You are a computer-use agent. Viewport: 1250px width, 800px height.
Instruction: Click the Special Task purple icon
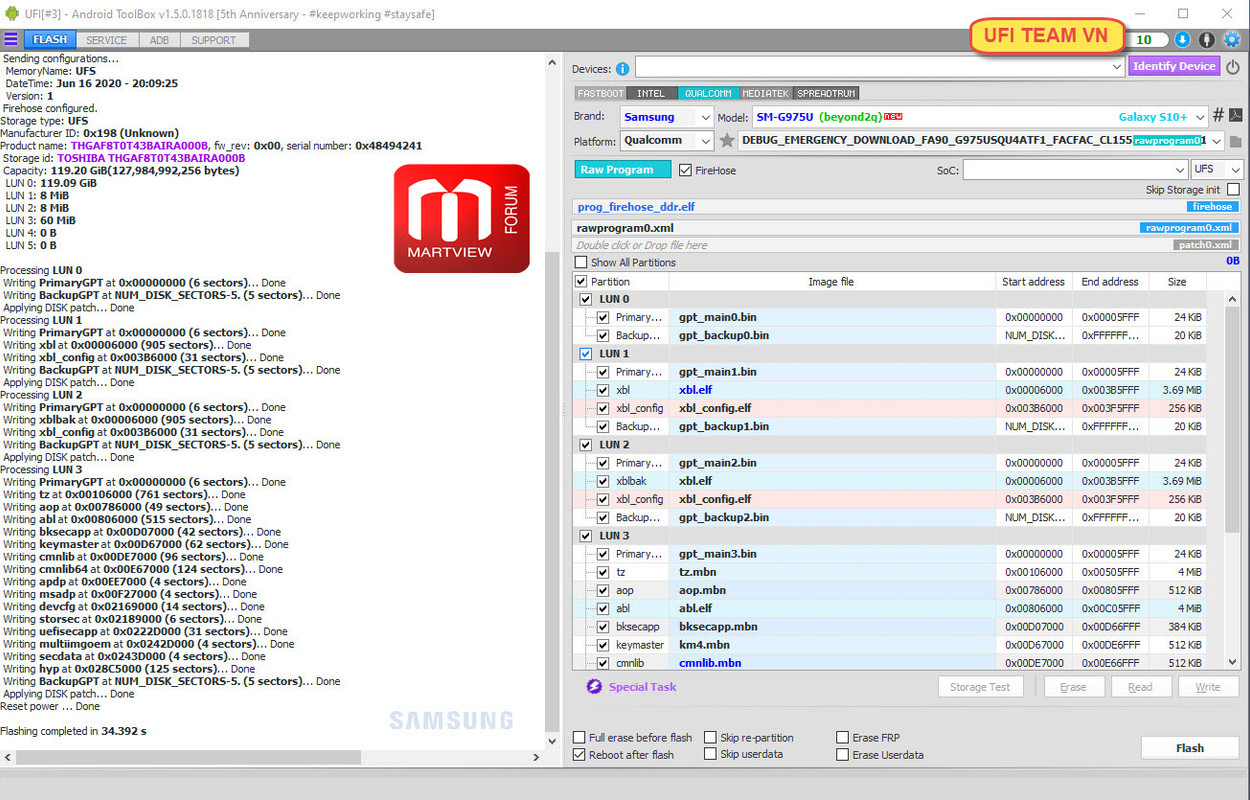(594, 687)
